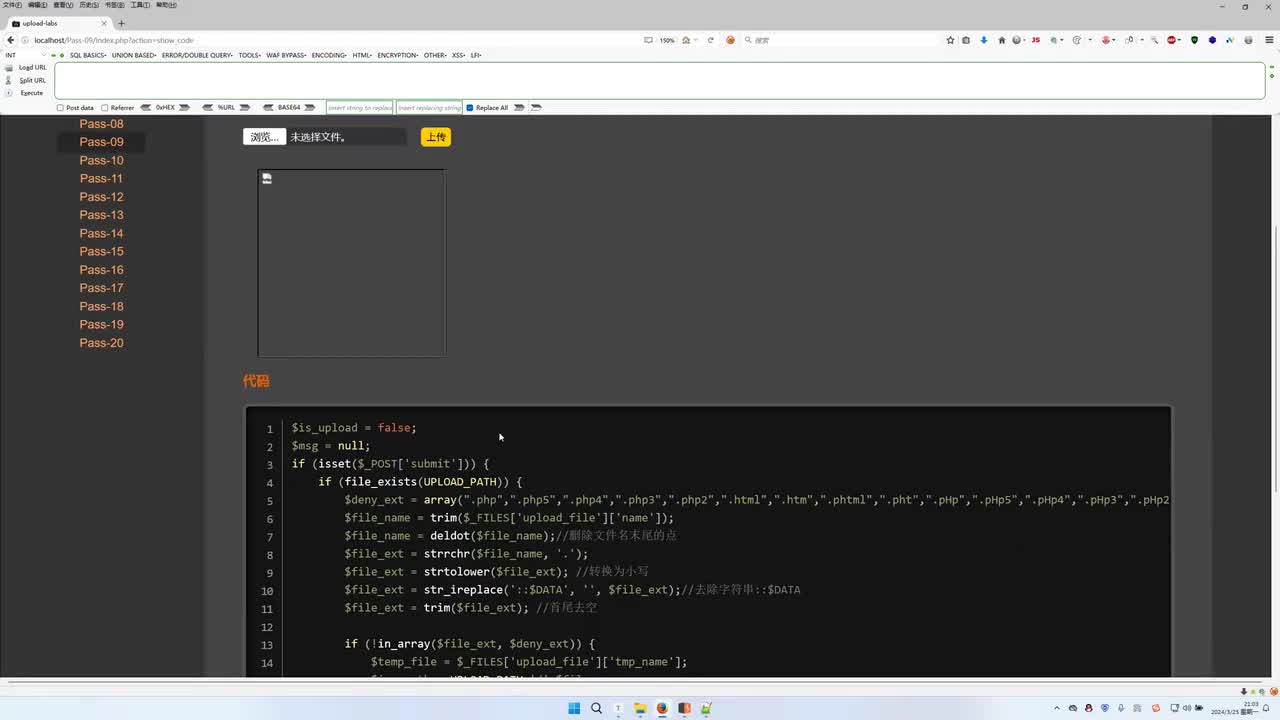Viewport: 1280px width, 720px height.
Task: Expand the ENCODING dropdown
Action: [329, 55]
